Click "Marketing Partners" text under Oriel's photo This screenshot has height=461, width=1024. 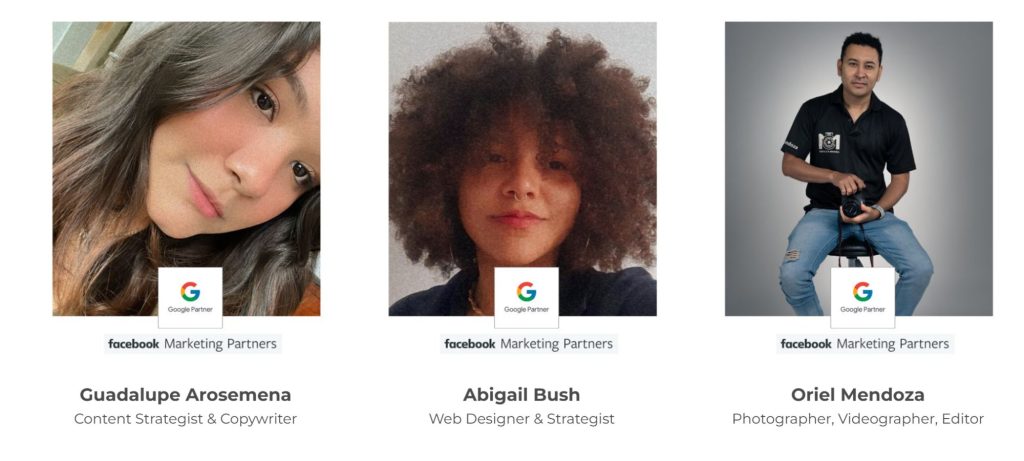pos(893,344)
